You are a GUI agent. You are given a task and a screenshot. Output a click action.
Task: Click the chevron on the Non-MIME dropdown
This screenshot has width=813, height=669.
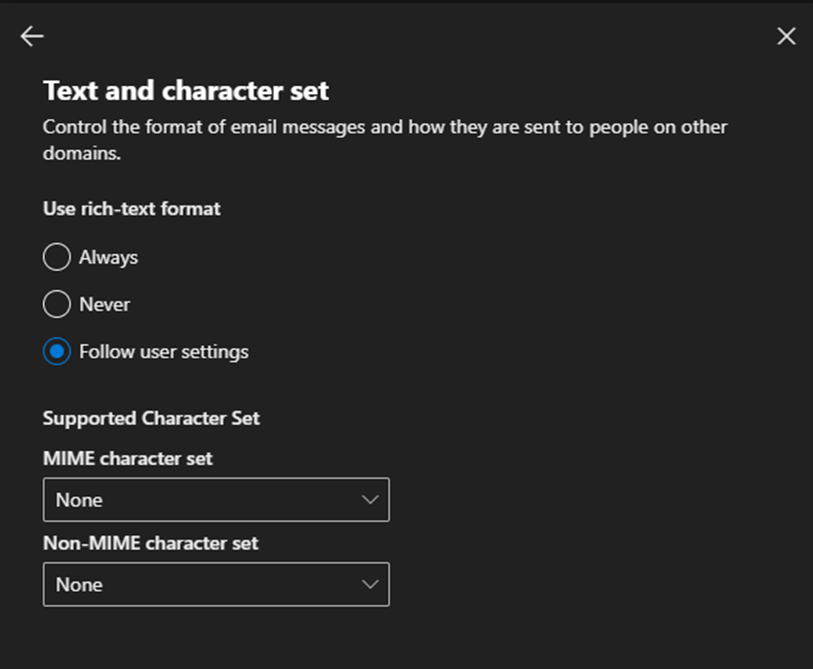[370, 584]
